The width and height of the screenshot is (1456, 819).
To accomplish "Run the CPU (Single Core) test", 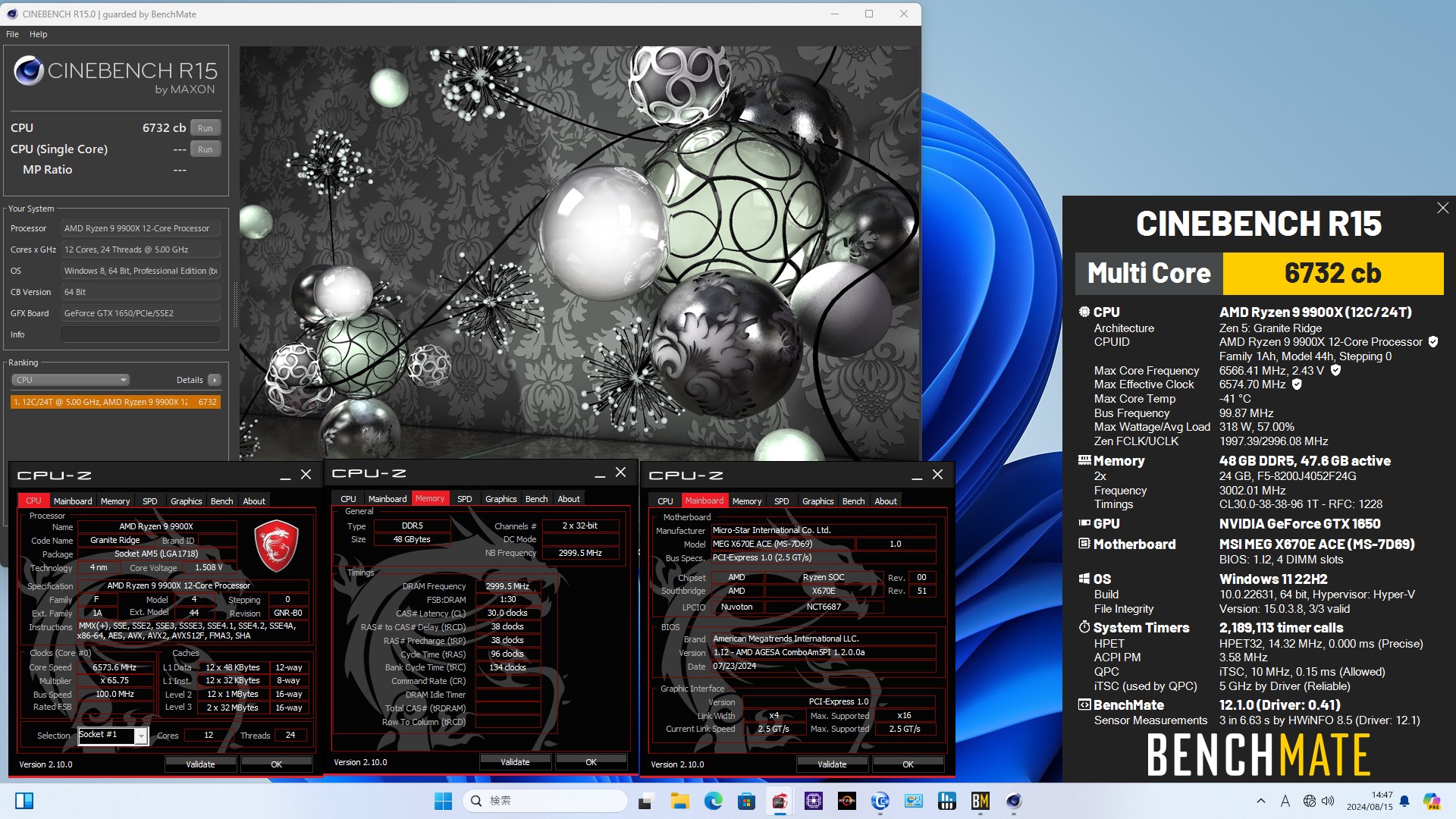I will point(206,149).
